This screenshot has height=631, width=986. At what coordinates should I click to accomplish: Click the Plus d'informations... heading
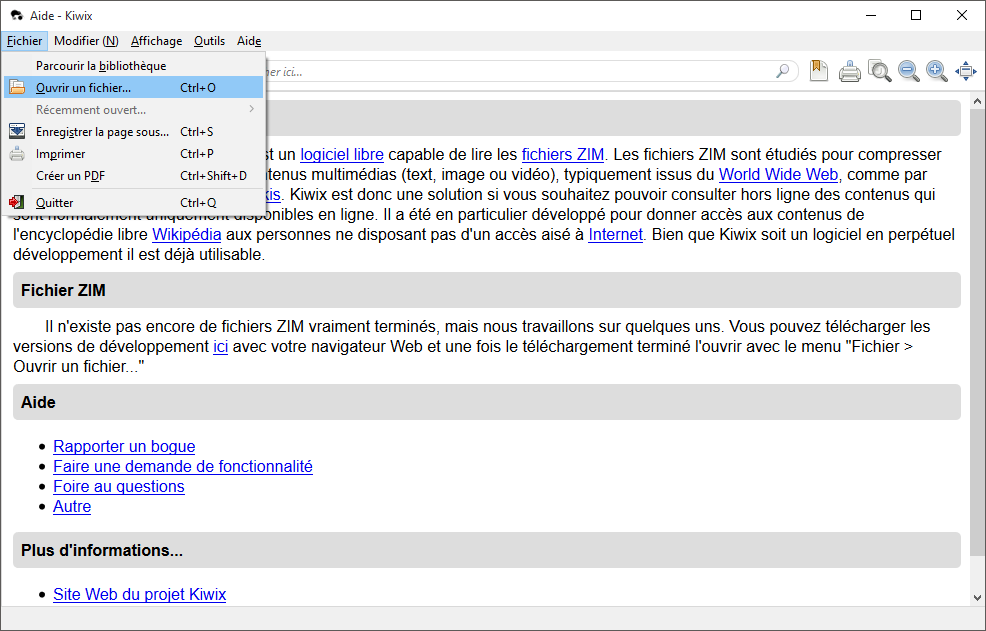click(102, 550)
